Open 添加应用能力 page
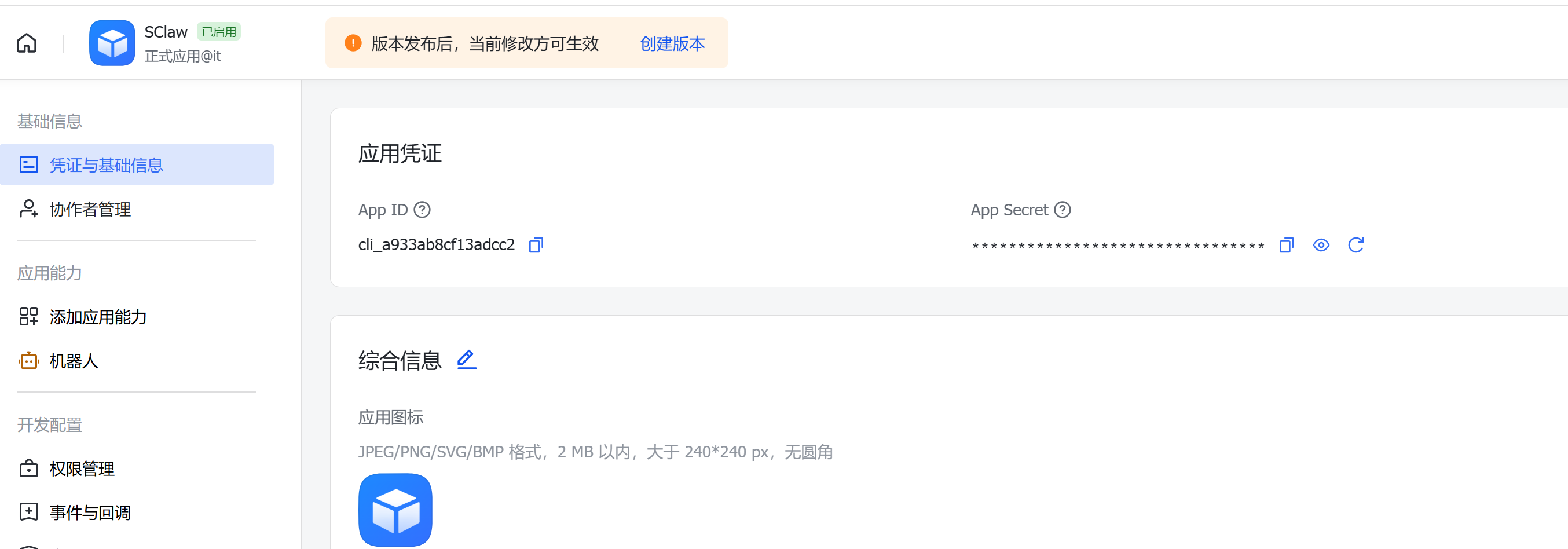Viewport: 1568px width, 549px height. (x=98, y=317)
